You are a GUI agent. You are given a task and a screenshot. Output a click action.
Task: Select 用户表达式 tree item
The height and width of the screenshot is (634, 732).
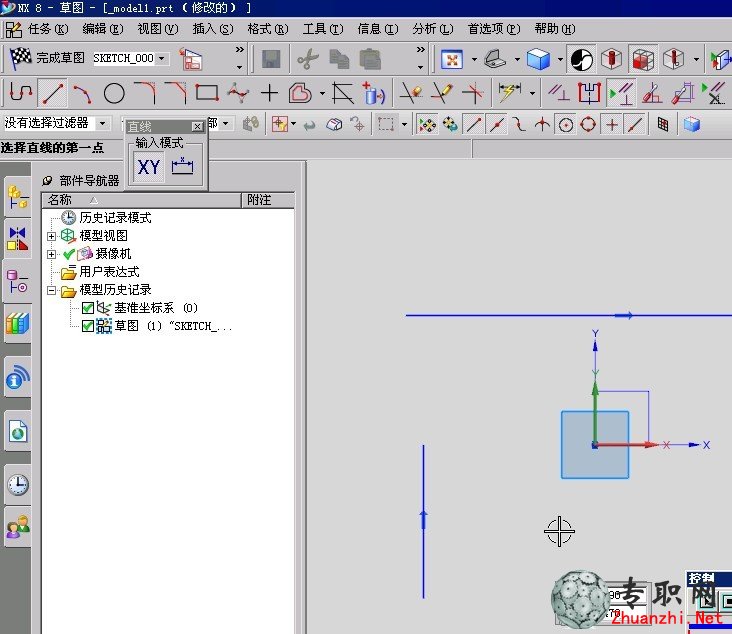pyautogui.click(x=109, y=272)
